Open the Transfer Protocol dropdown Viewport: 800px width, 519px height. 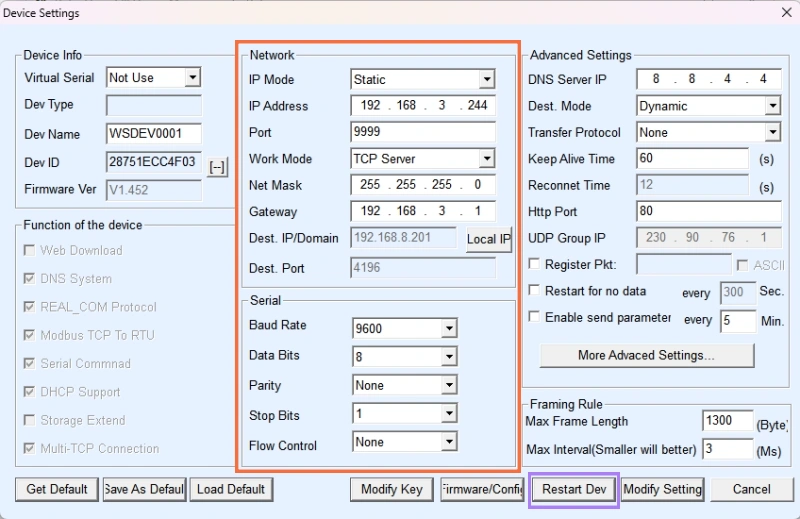point(773,132)
